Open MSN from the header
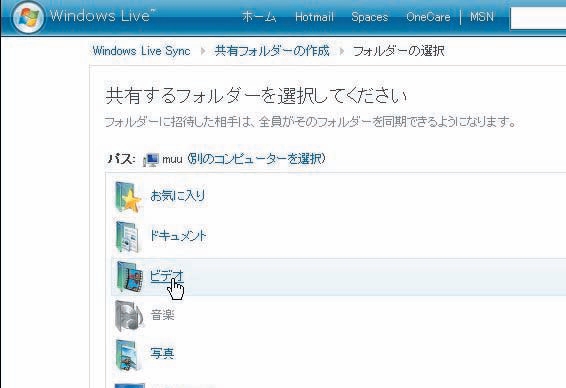The height and width of the screenshot is (388, 566). [482, 17]
